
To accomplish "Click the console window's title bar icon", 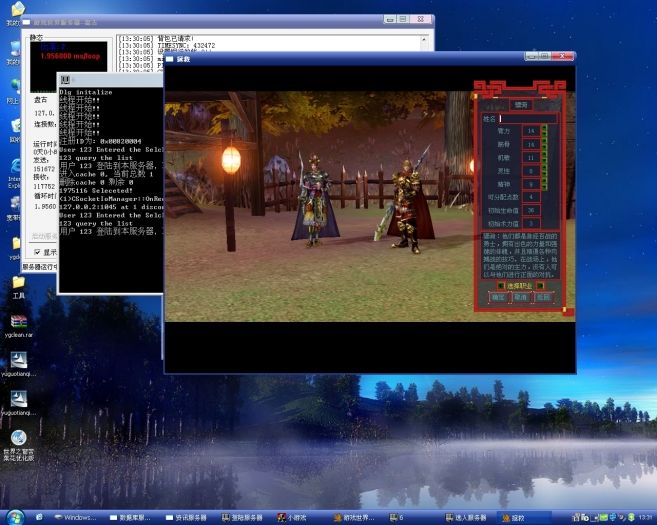I will point(65,80).
